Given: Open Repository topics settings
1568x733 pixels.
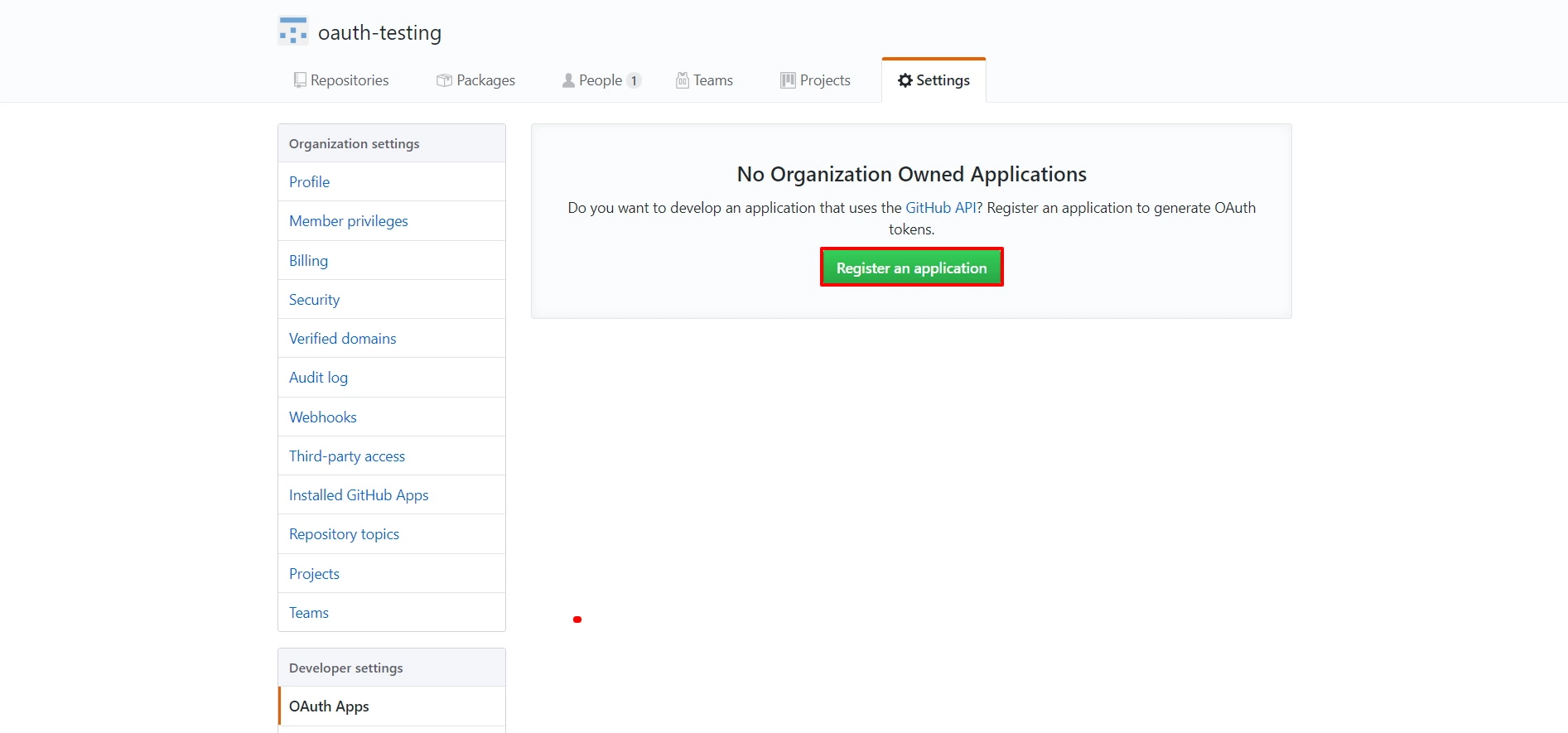Looking at the screenshot, I should 392,534.
